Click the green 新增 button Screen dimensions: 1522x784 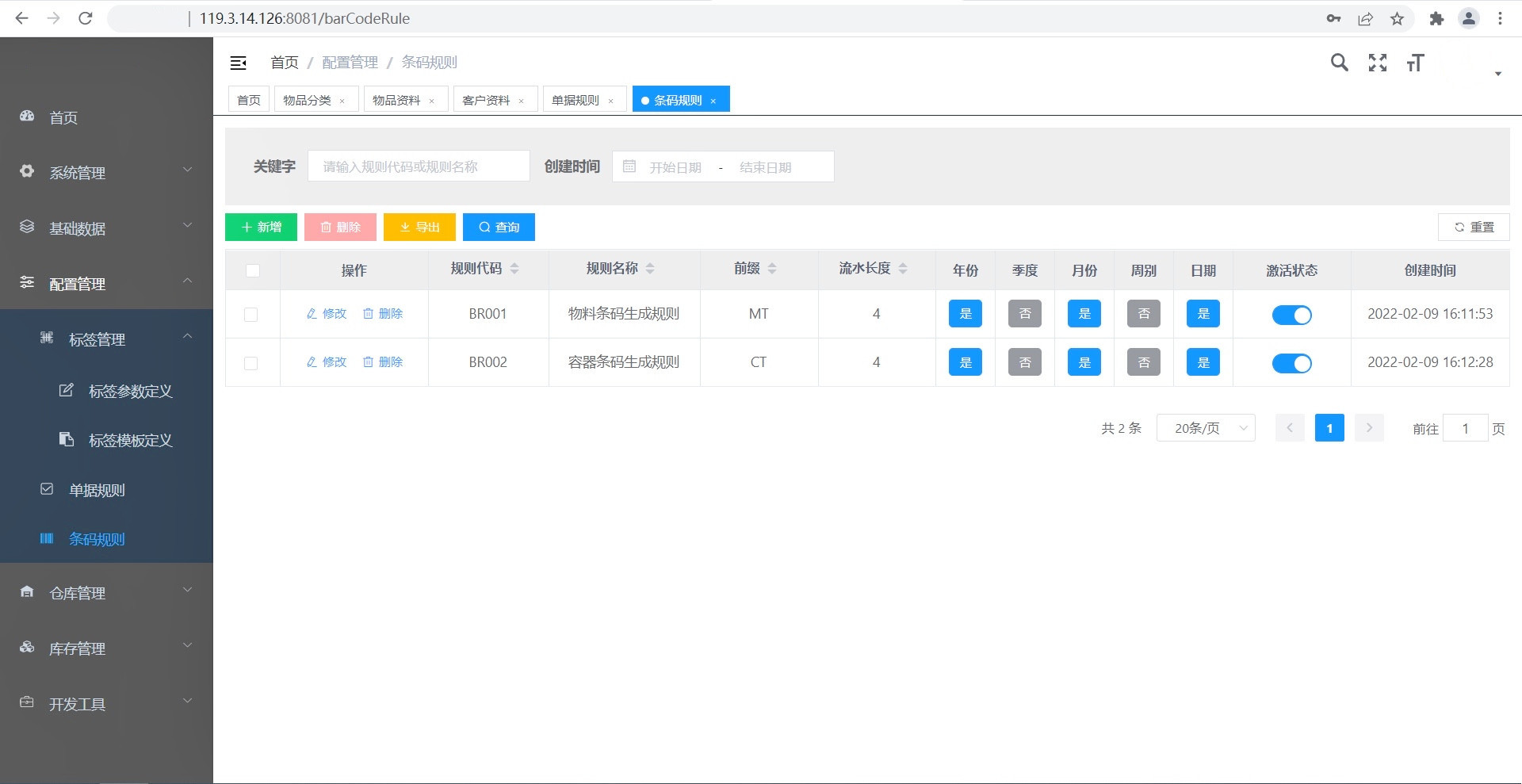261,227
